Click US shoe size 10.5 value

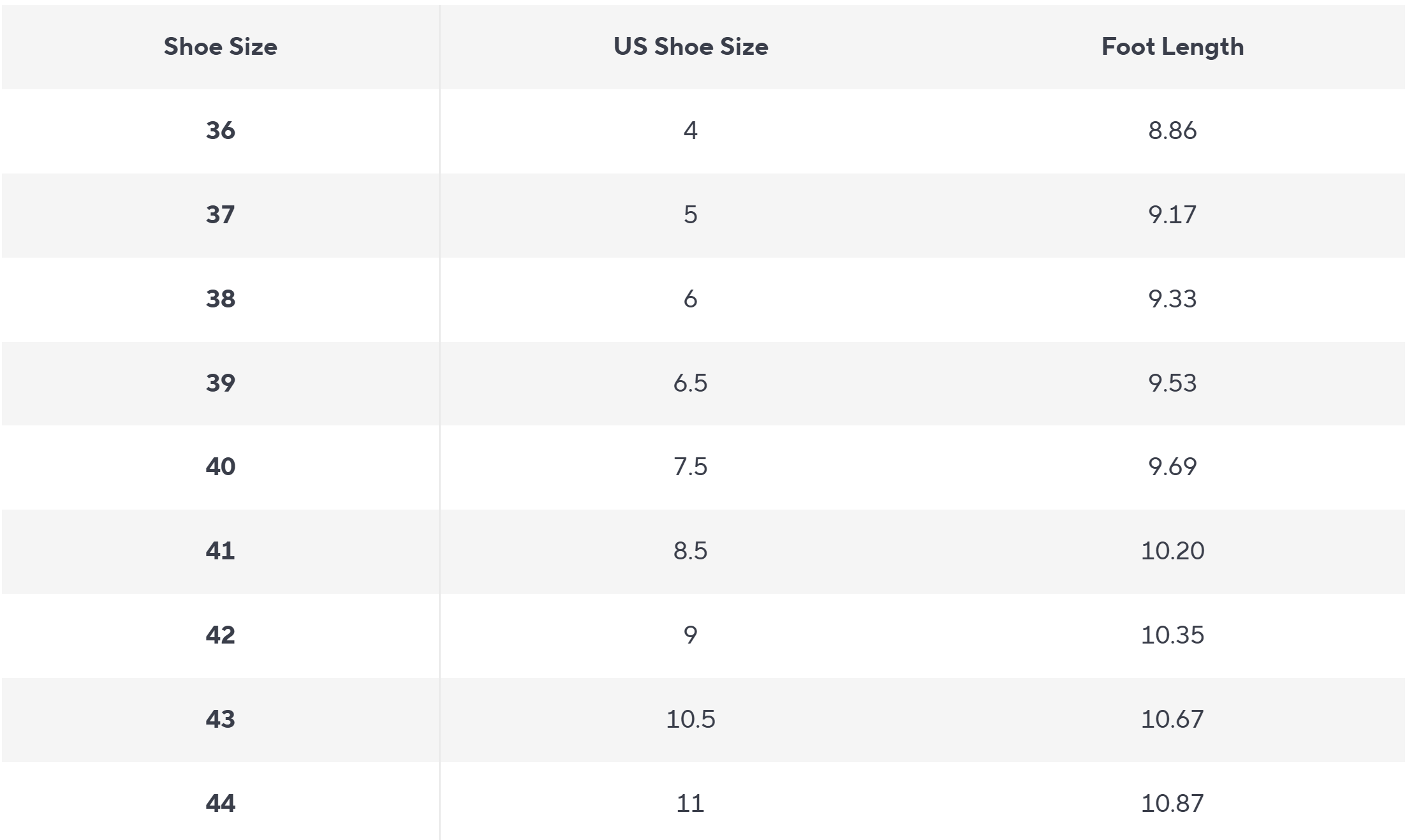pos(690,719)
